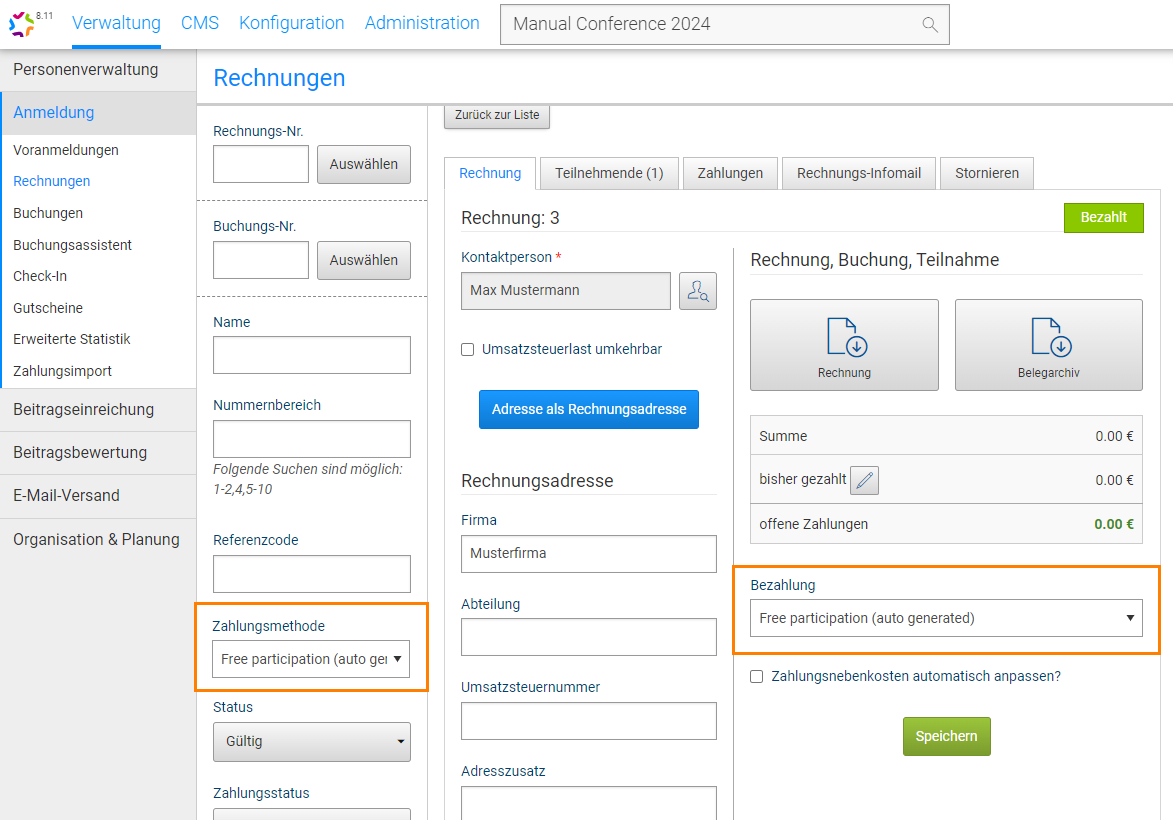This screenshot has width=1173, height=820.
Task: Switch to the Zahlungen tab
Action: [730, 173]
